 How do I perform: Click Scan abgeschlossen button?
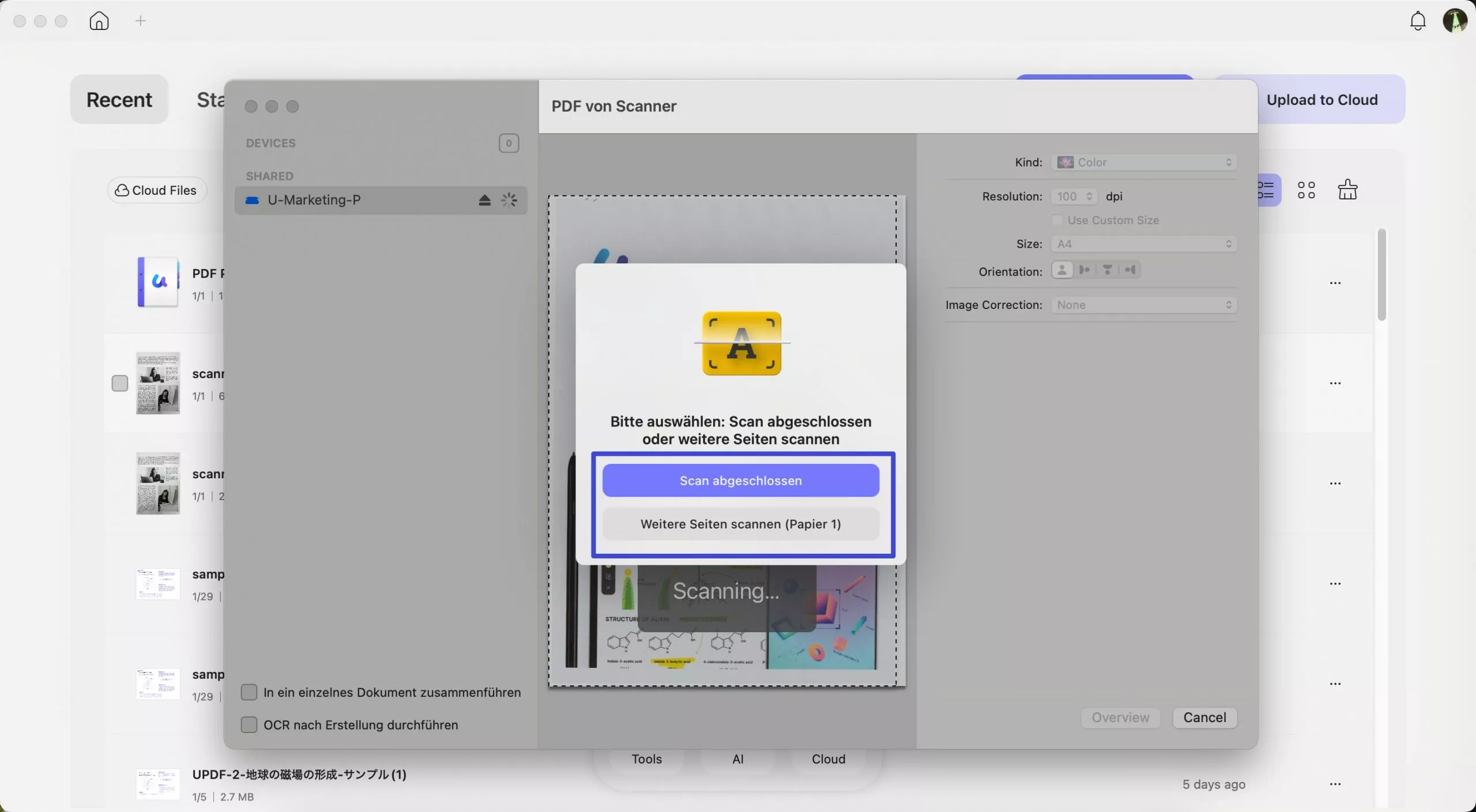tap(740, 481)
